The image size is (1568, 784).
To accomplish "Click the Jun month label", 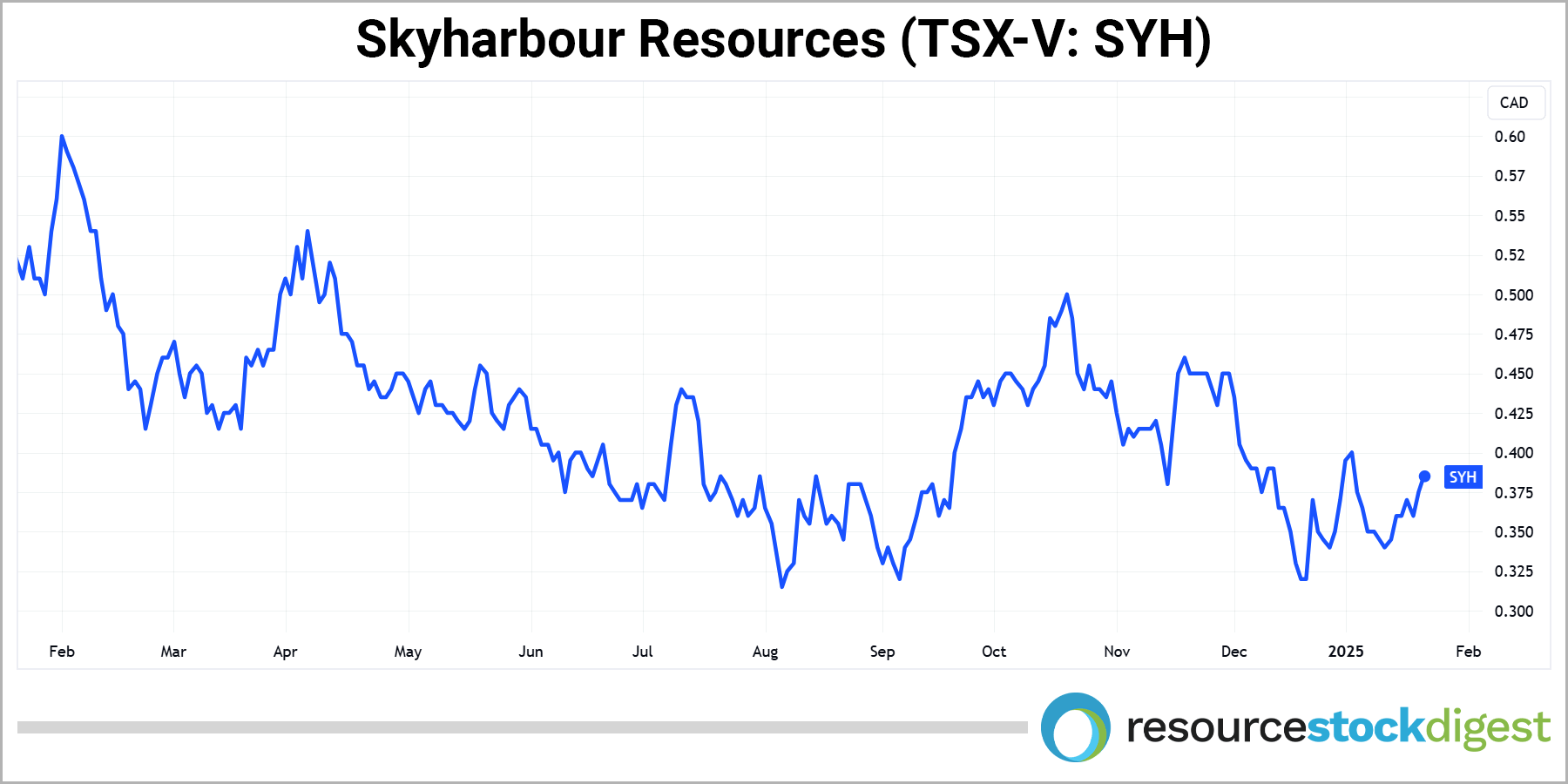I will (x=531, y=652).
